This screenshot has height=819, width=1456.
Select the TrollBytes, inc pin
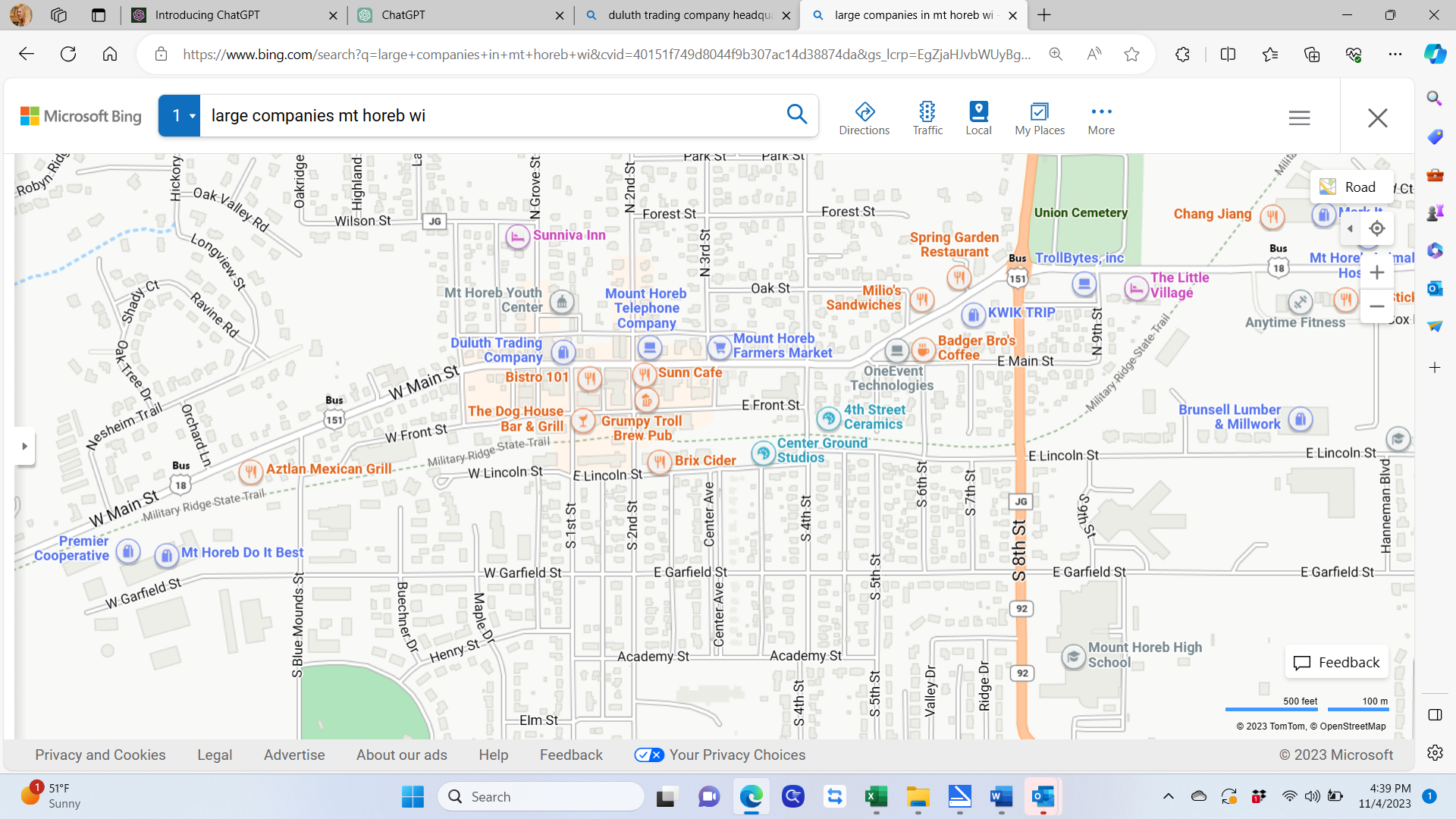coord(1084,284)
